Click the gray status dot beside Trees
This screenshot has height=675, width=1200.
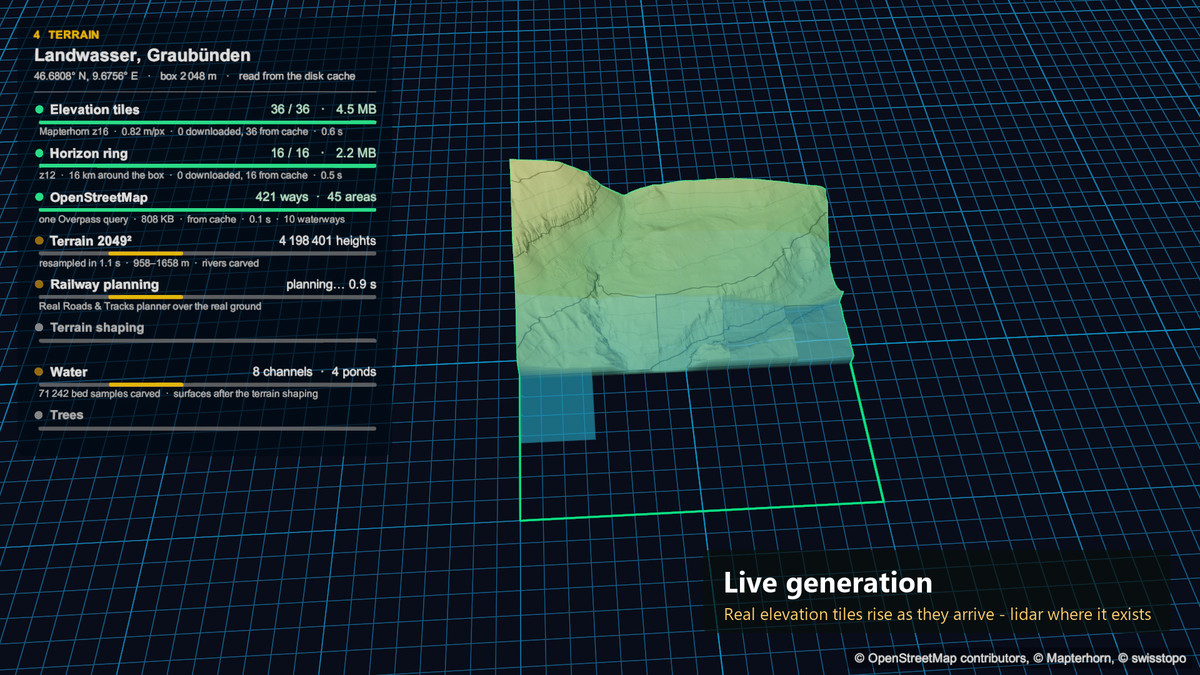coord(39,415)
